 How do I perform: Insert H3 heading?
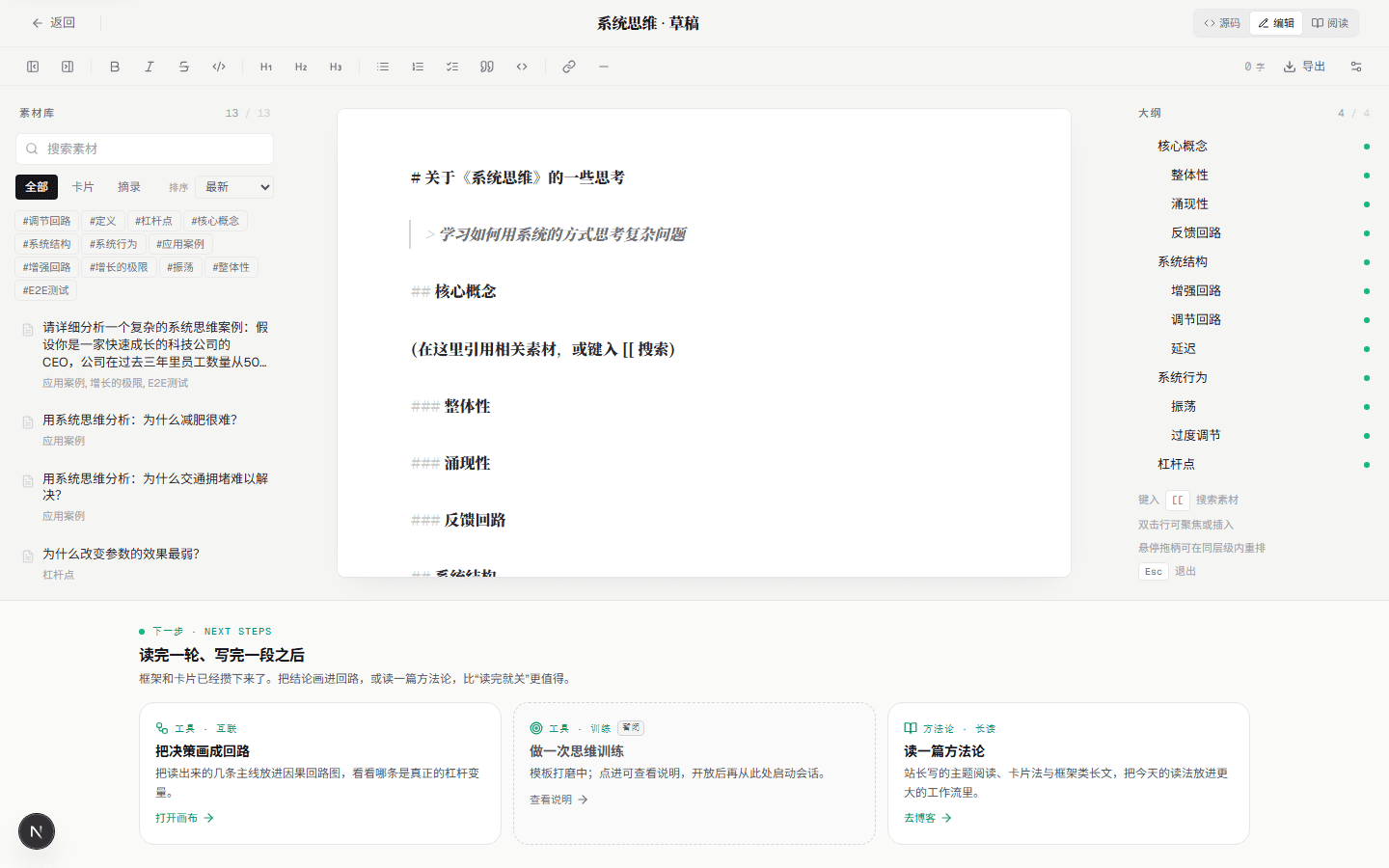click(336, 67)
